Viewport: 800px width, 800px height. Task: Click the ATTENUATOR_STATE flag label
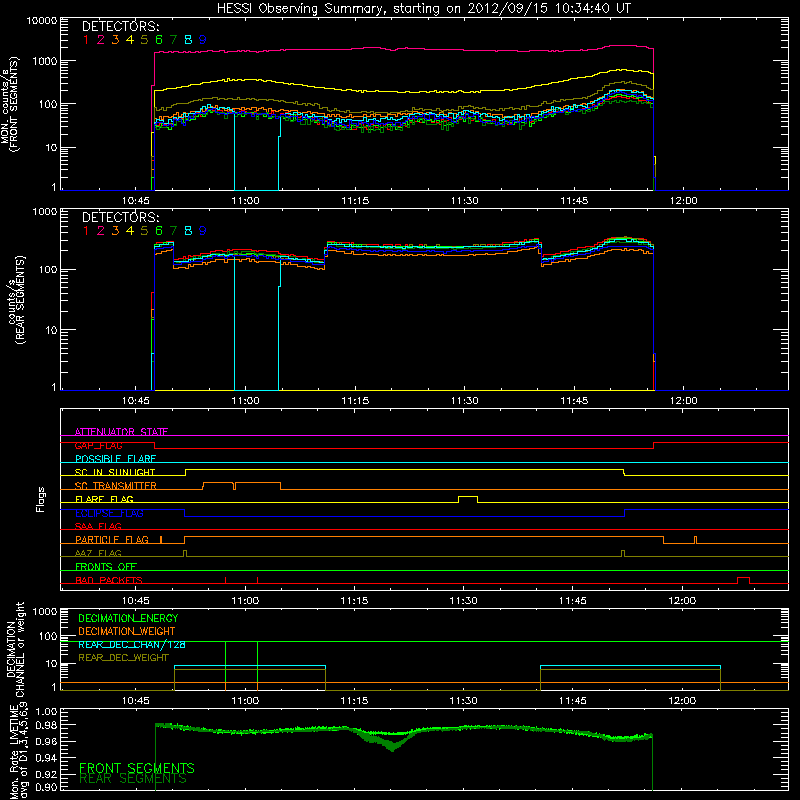121,432
